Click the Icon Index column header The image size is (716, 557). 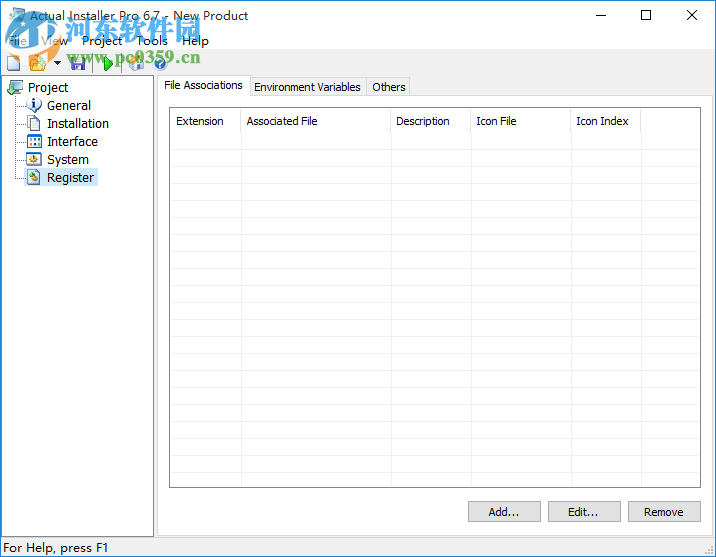point(605,121)
